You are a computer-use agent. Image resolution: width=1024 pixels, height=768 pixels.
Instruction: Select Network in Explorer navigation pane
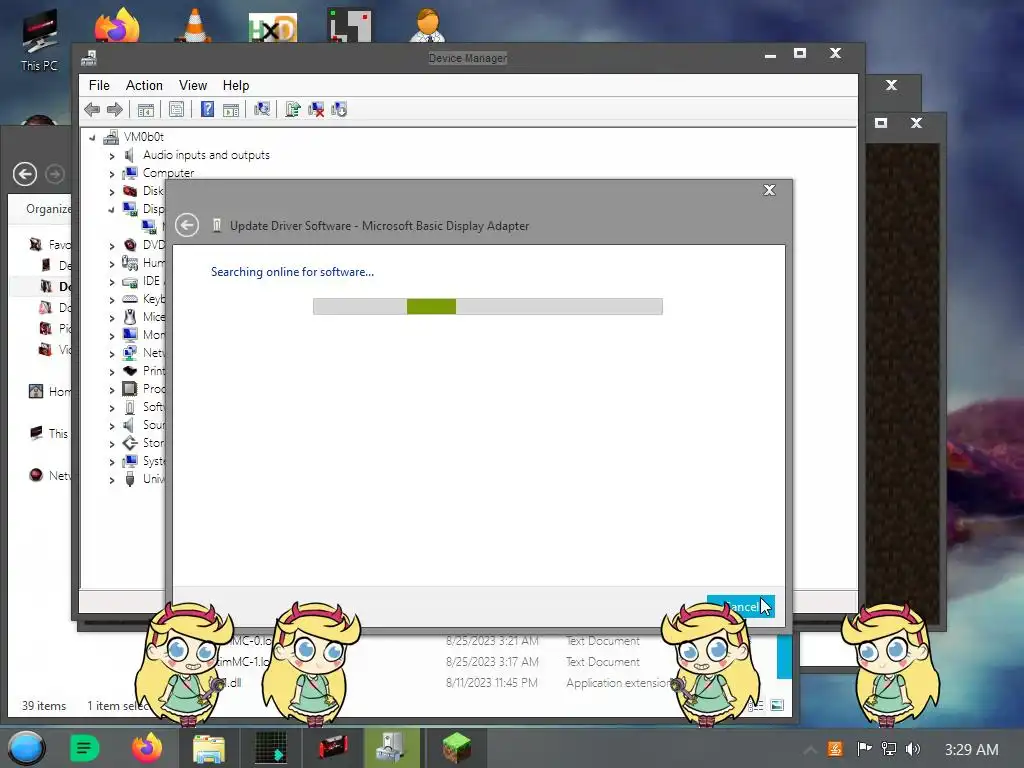[x=50, y=475]
